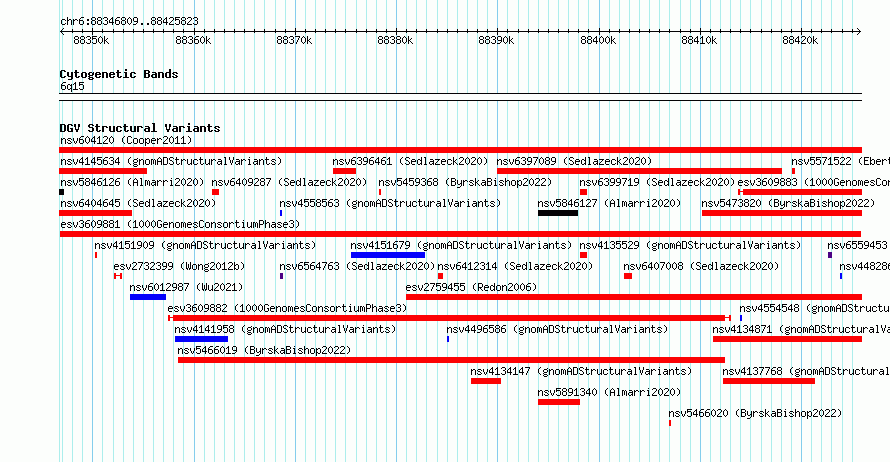Open the nsv5466019 (ByrskaBishop2022) label
This screenshot has width=890, height=462.
(265, 350)
